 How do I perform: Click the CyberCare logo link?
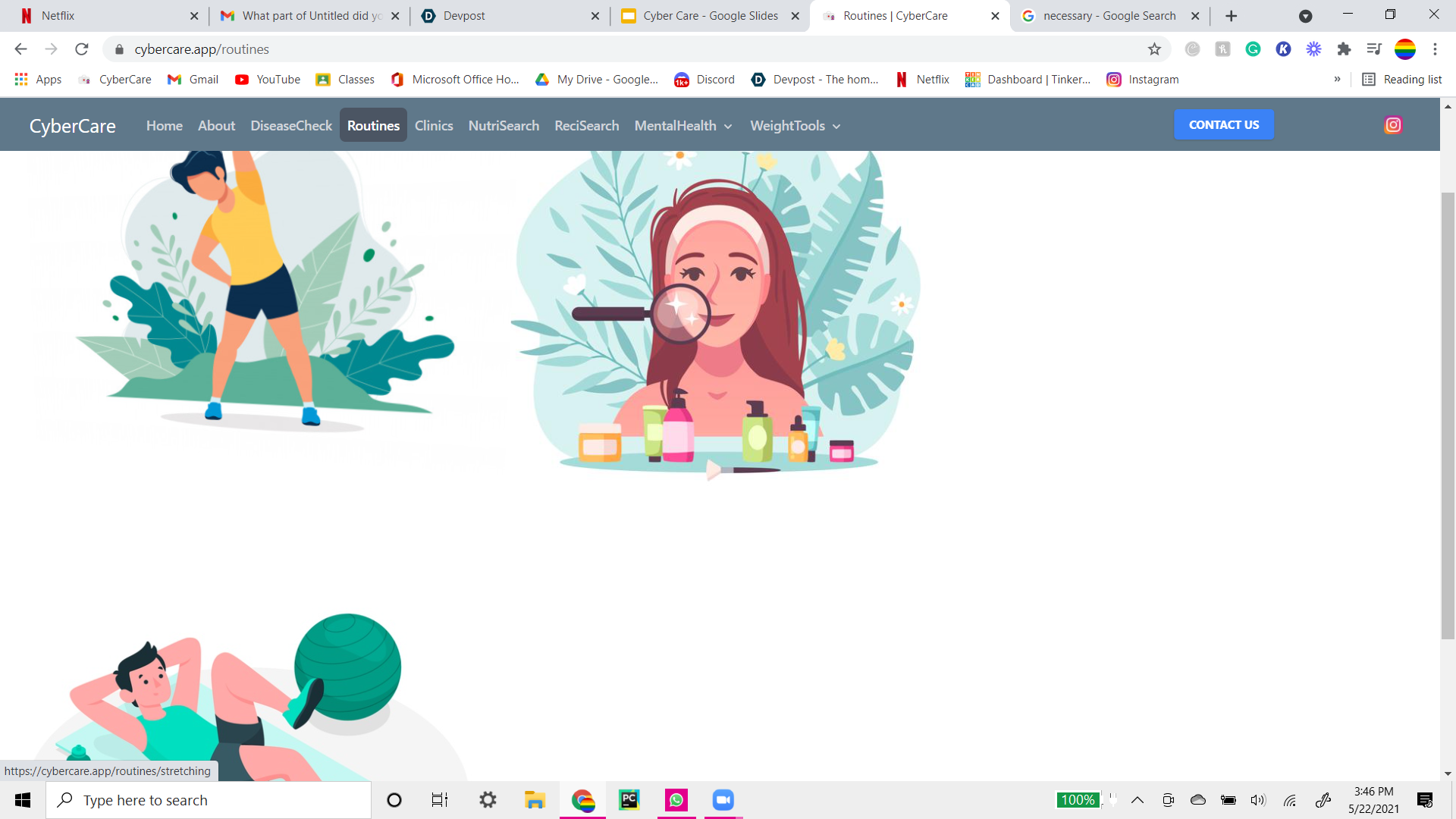(73, 126)
